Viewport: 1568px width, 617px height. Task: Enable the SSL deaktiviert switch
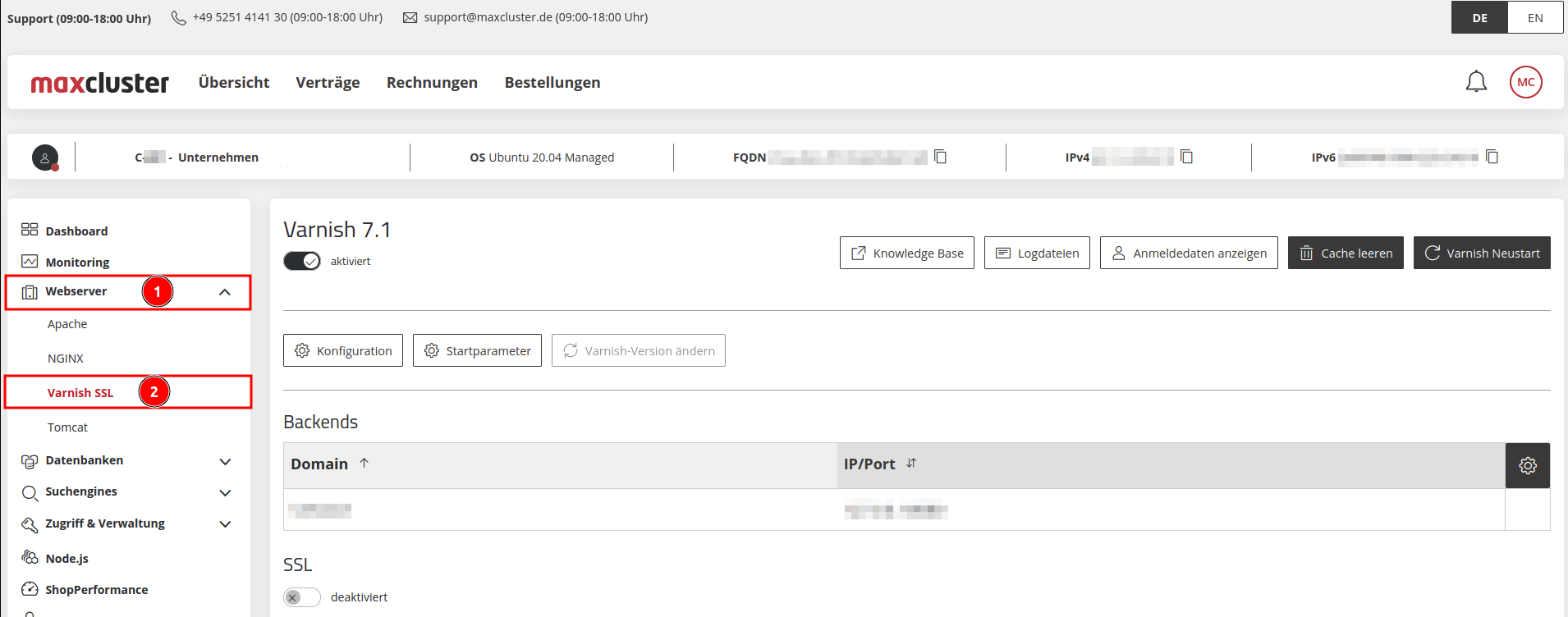pyautogui.click(x=302, y=597)
